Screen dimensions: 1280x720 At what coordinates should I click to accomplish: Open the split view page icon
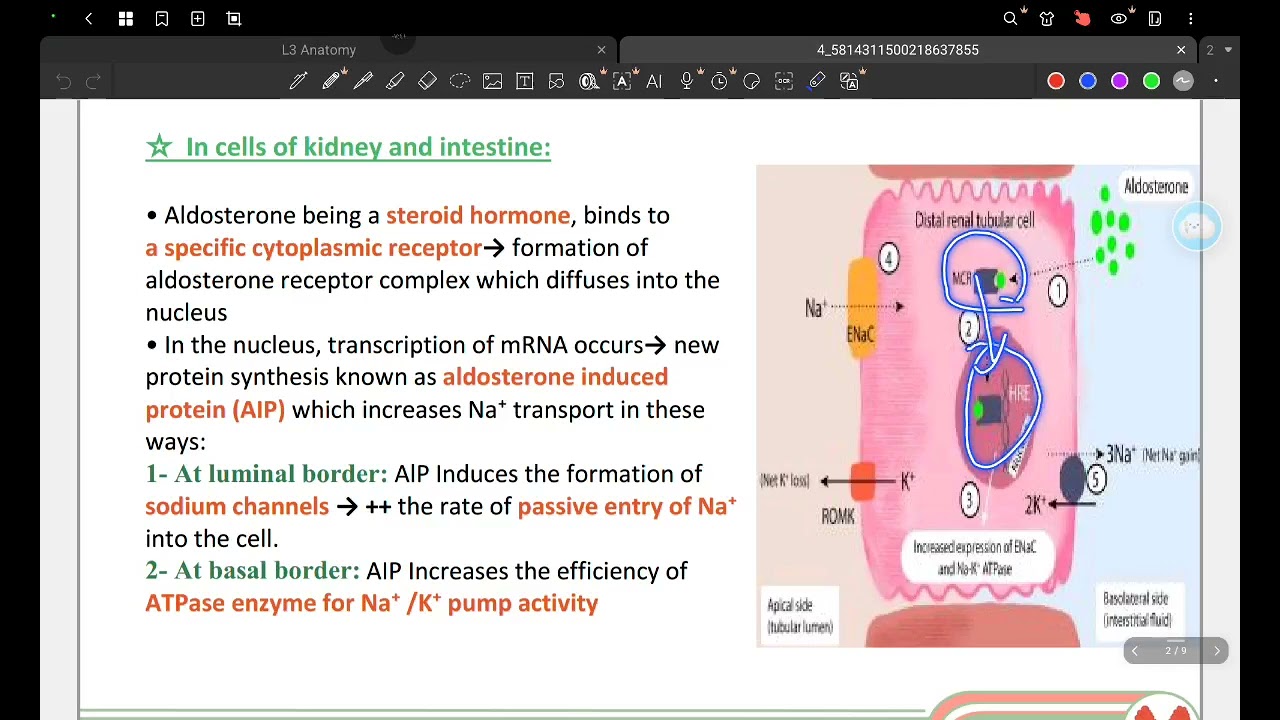coord(1155,19)
